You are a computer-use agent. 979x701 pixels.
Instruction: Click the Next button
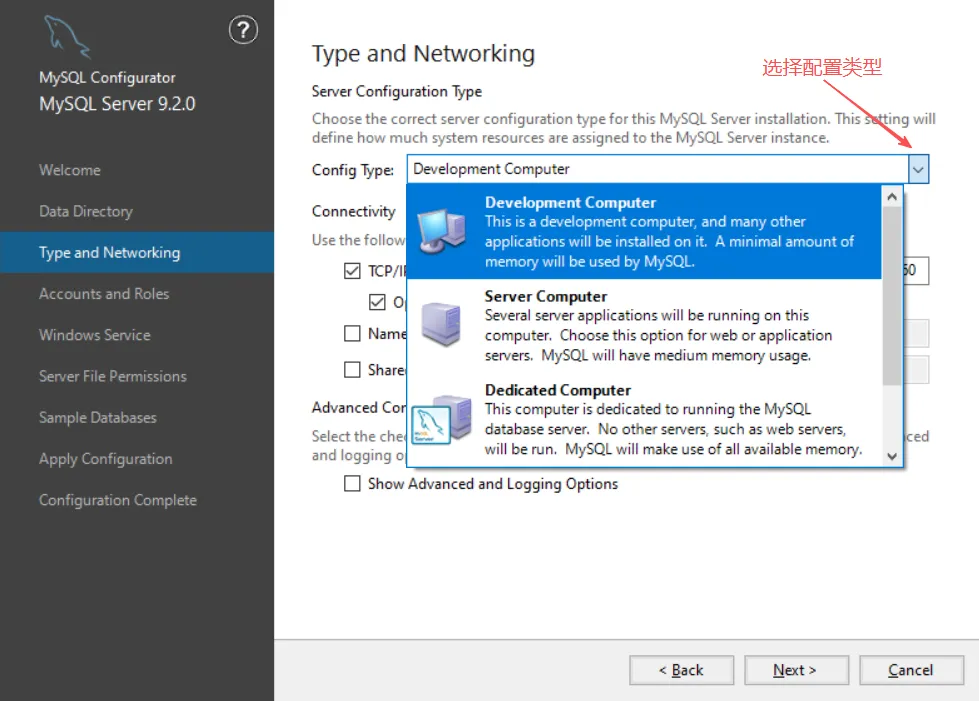(x=796, y=670)
